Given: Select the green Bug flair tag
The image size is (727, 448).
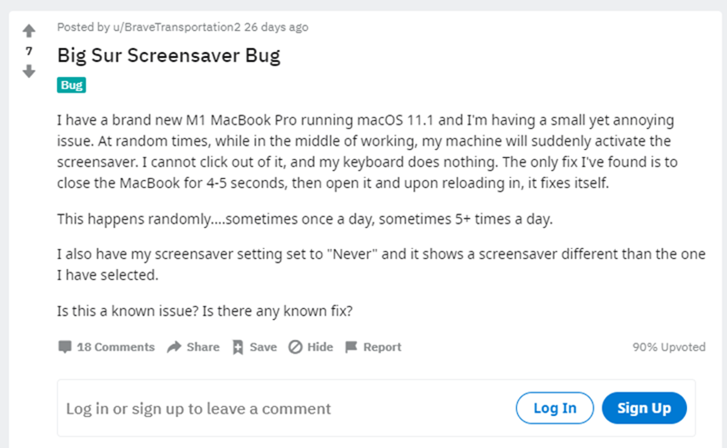Looking at the screenshot, I should [x=71, y=85].
